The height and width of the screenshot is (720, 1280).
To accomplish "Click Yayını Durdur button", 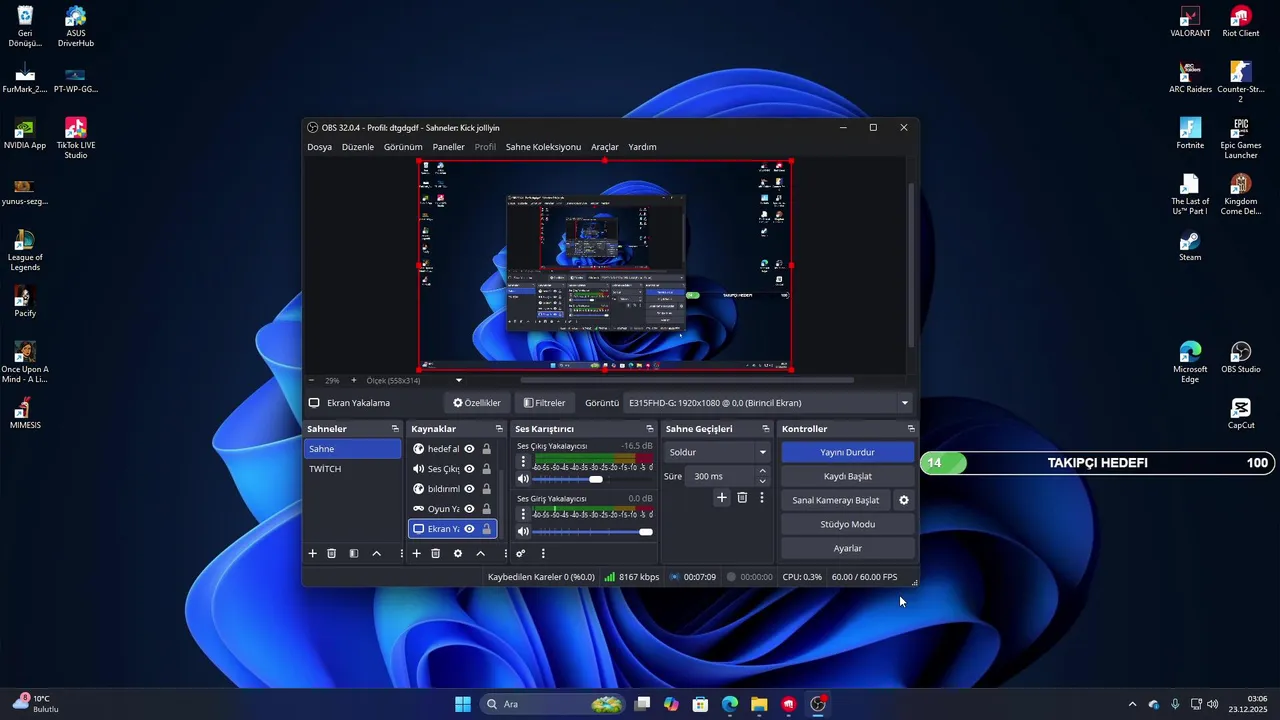I will coord(847,452).
